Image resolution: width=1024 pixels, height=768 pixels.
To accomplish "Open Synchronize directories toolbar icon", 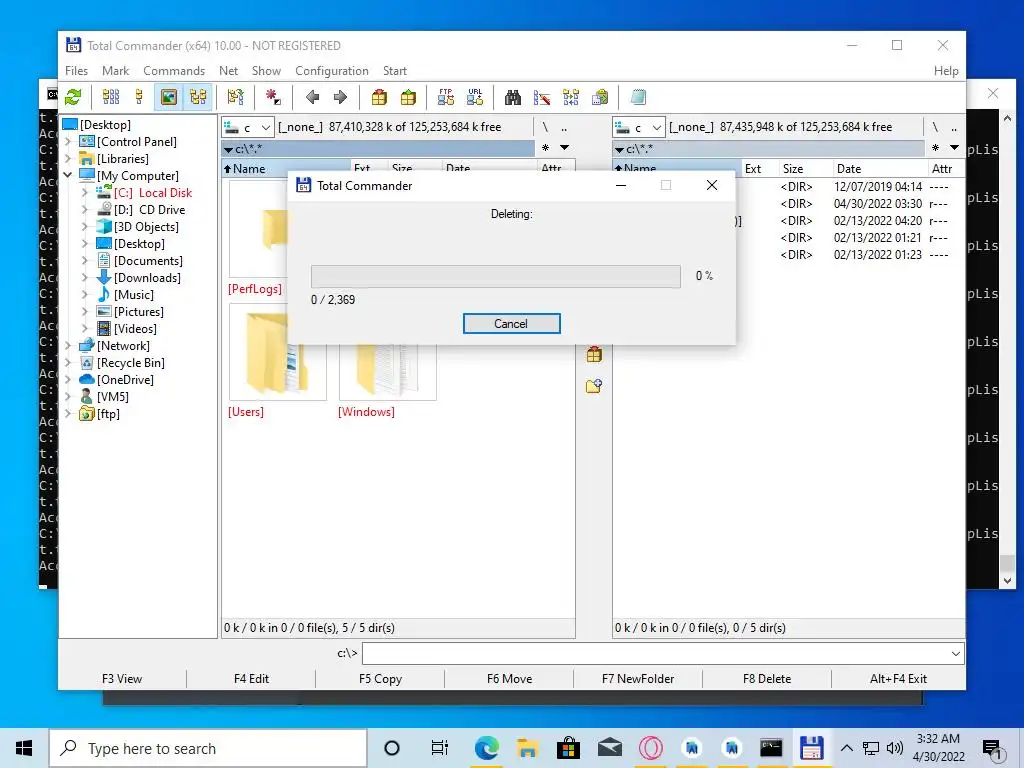I will point(571,97).
